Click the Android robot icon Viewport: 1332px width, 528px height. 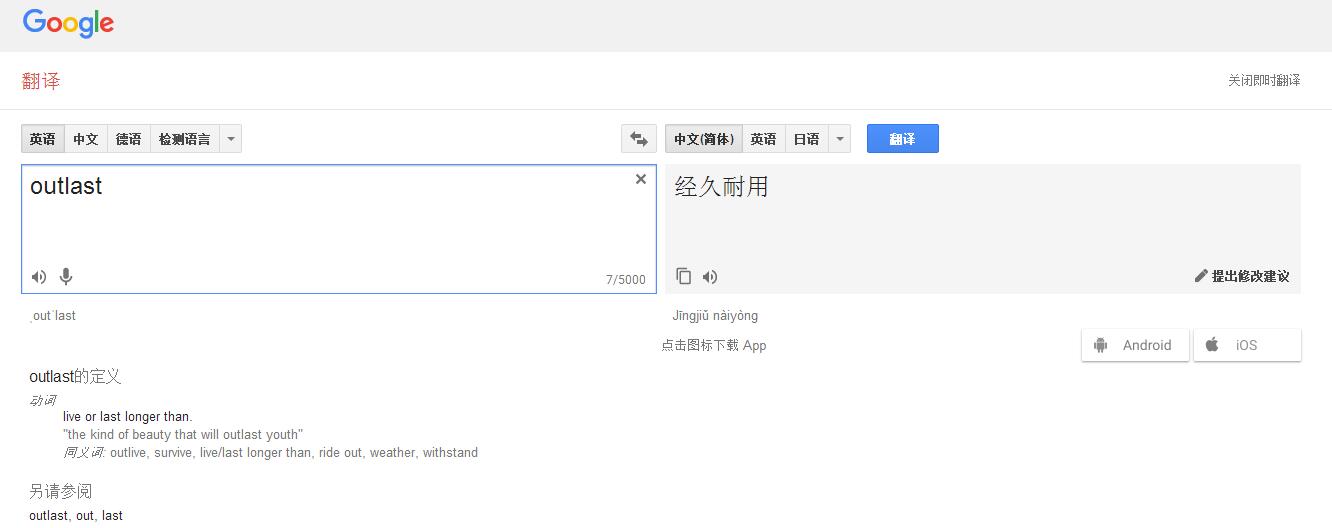(x=1101, y=345)
